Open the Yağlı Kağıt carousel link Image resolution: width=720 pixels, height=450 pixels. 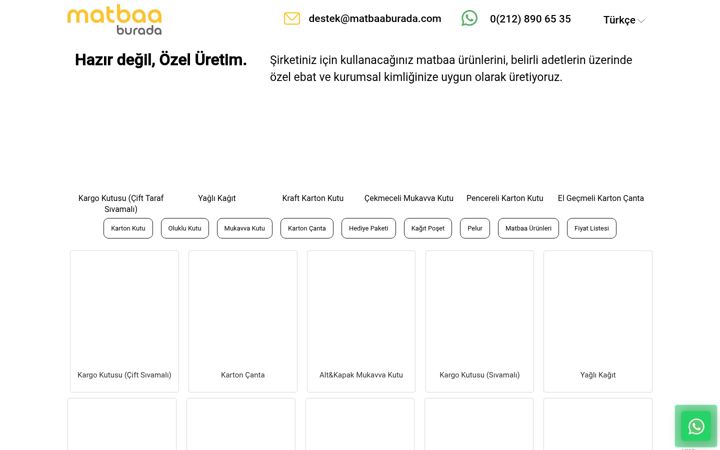(x=217, y=198)
